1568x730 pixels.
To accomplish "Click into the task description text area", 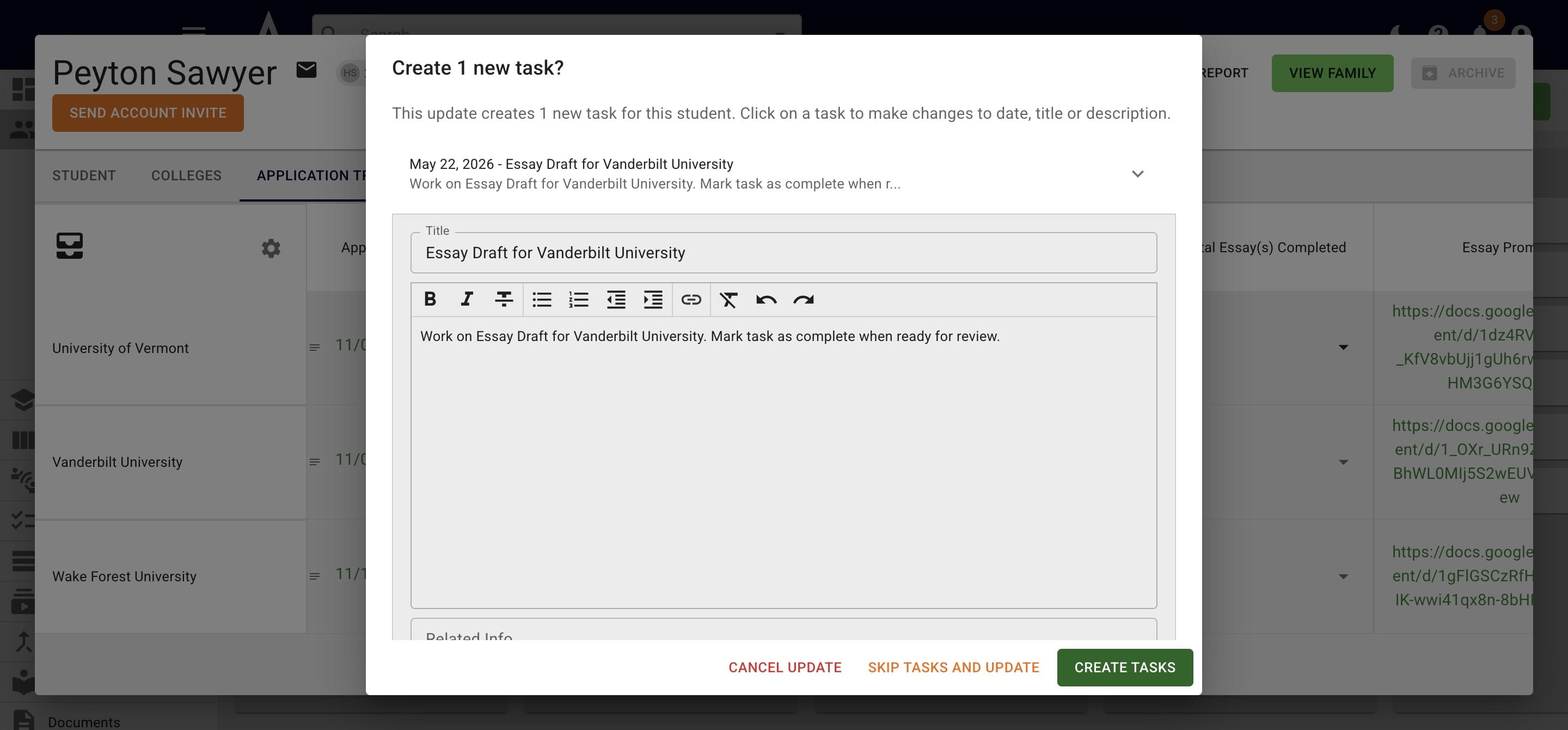I will click(783, 462).
